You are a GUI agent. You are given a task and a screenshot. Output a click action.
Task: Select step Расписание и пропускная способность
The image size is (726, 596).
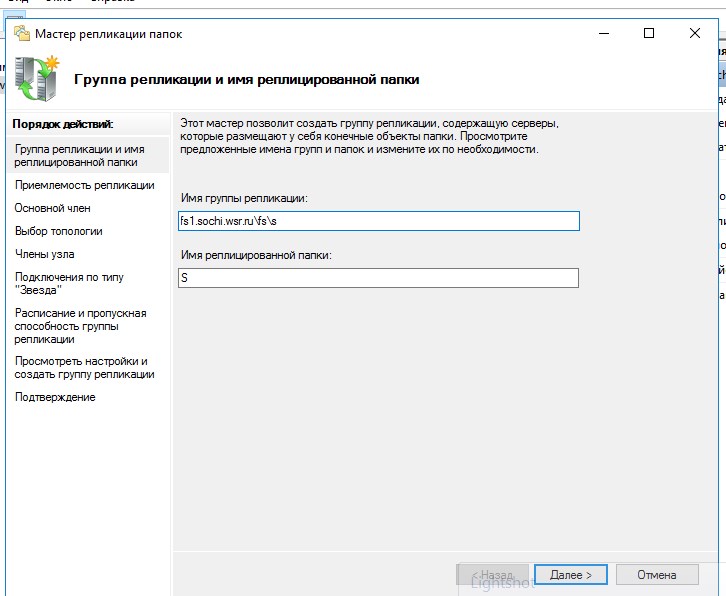pos(81,326)
